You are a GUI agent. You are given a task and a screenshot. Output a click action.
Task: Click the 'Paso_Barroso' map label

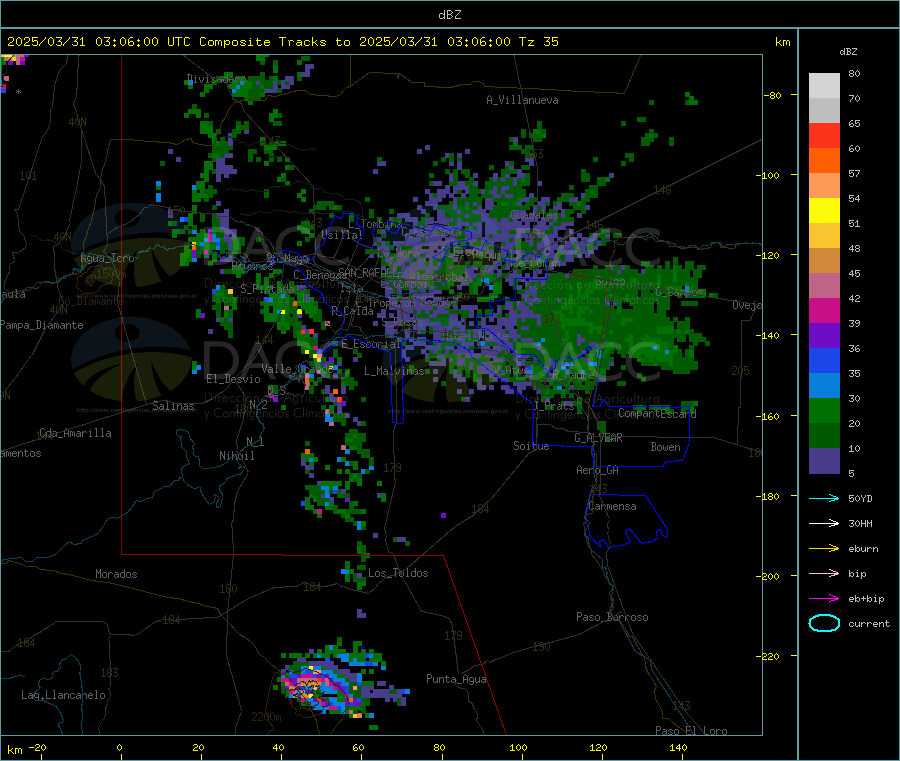612,617
